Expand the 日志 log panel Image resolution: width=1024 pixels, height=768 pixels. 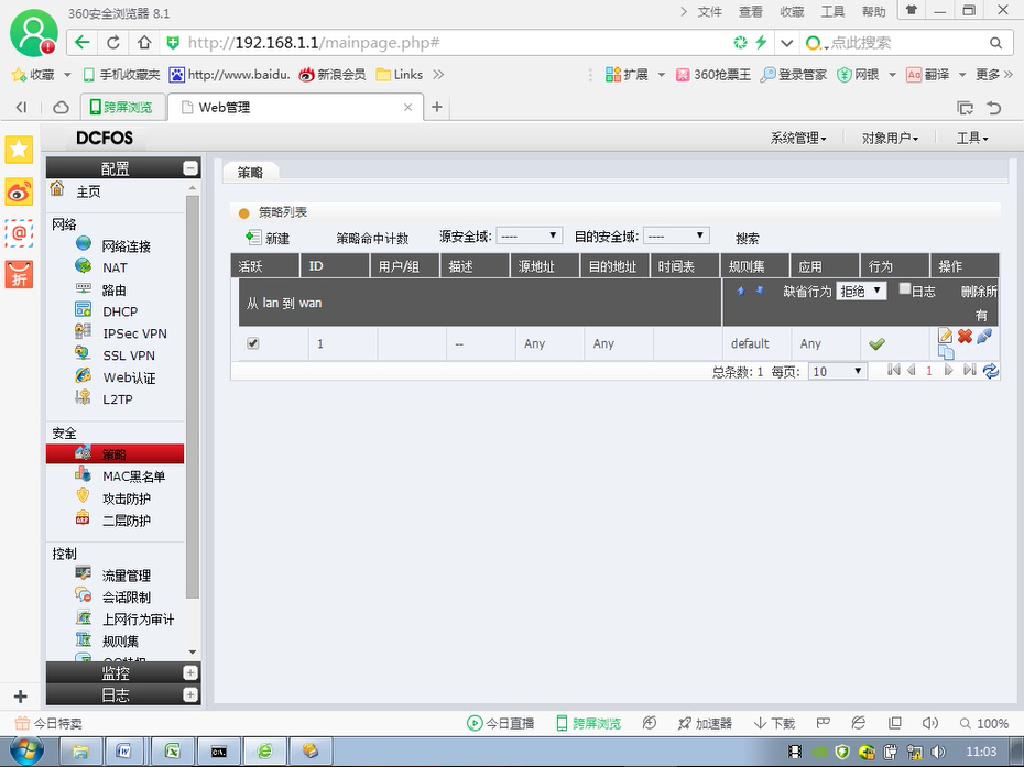click(191, 695)
